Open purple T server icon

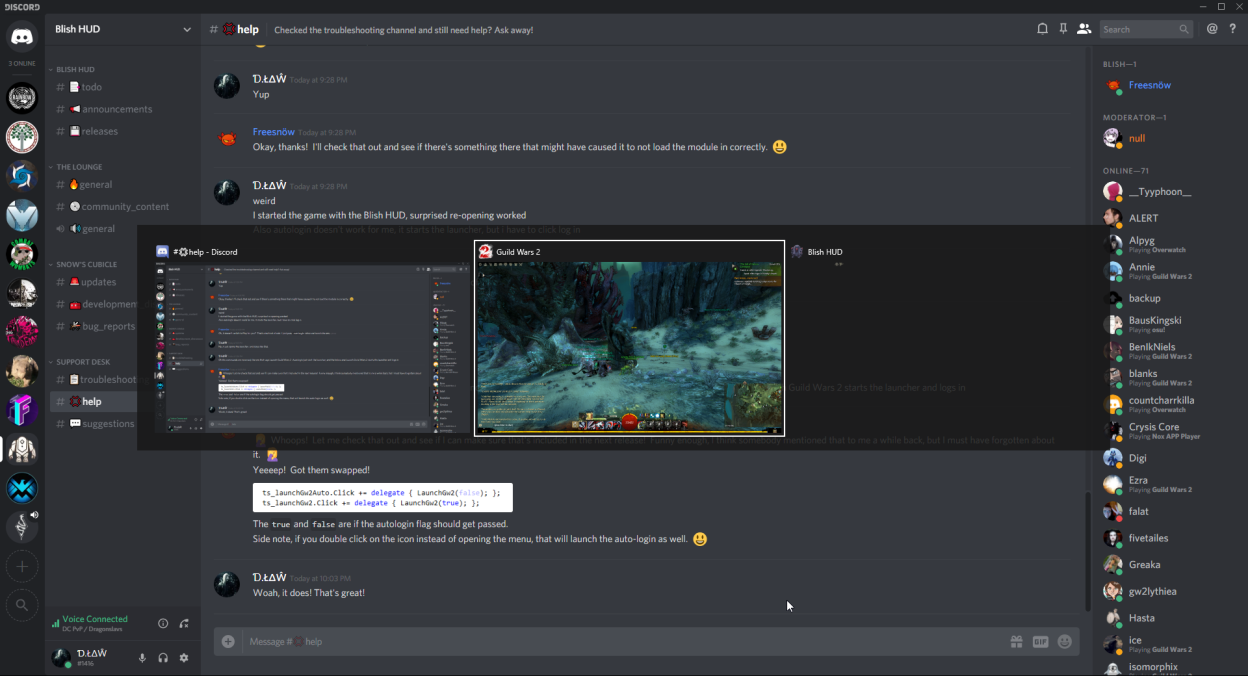pos(22,410)
